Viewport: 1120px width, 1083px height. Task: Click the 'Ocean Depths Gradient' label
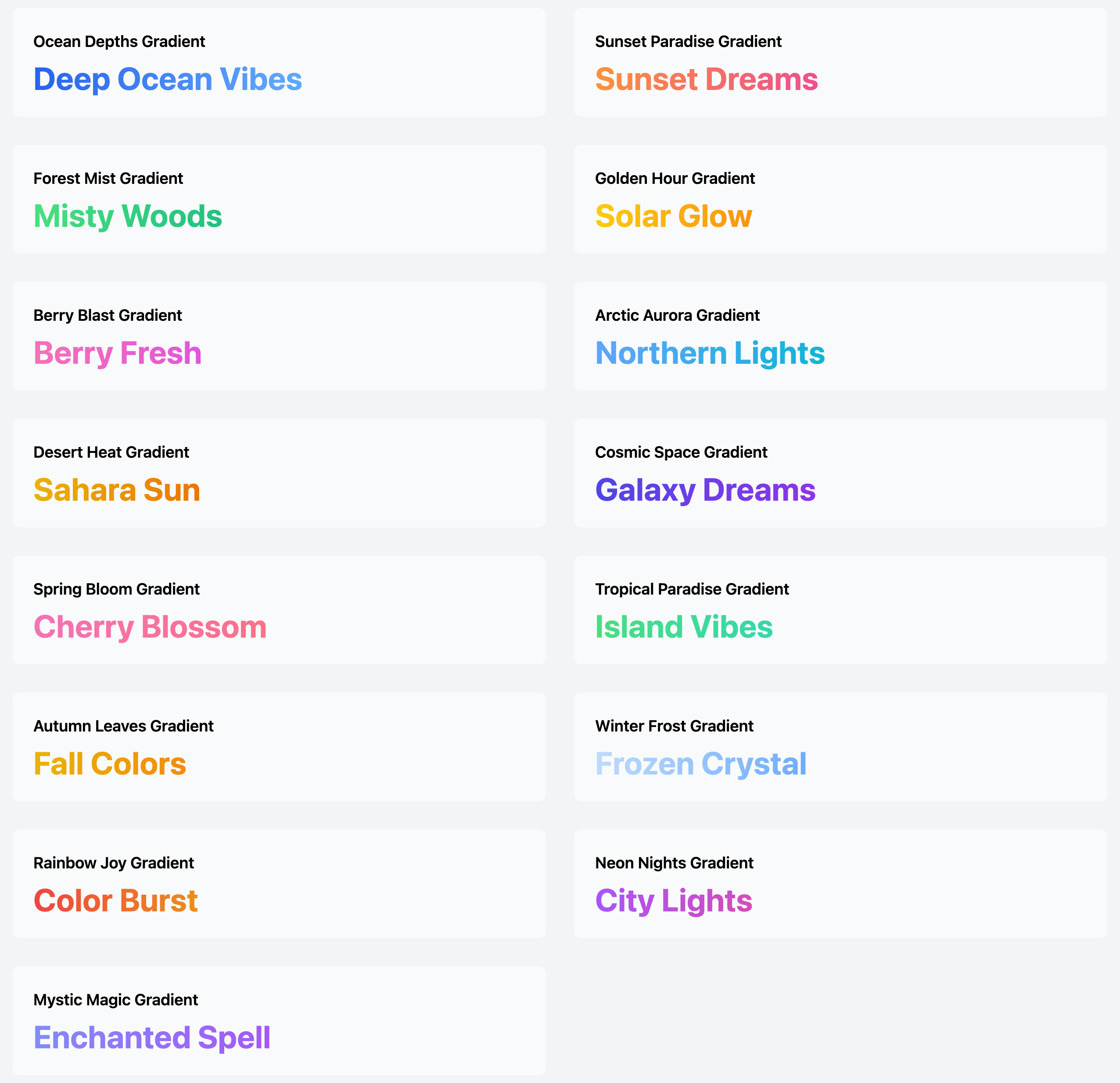coord(119,42)
